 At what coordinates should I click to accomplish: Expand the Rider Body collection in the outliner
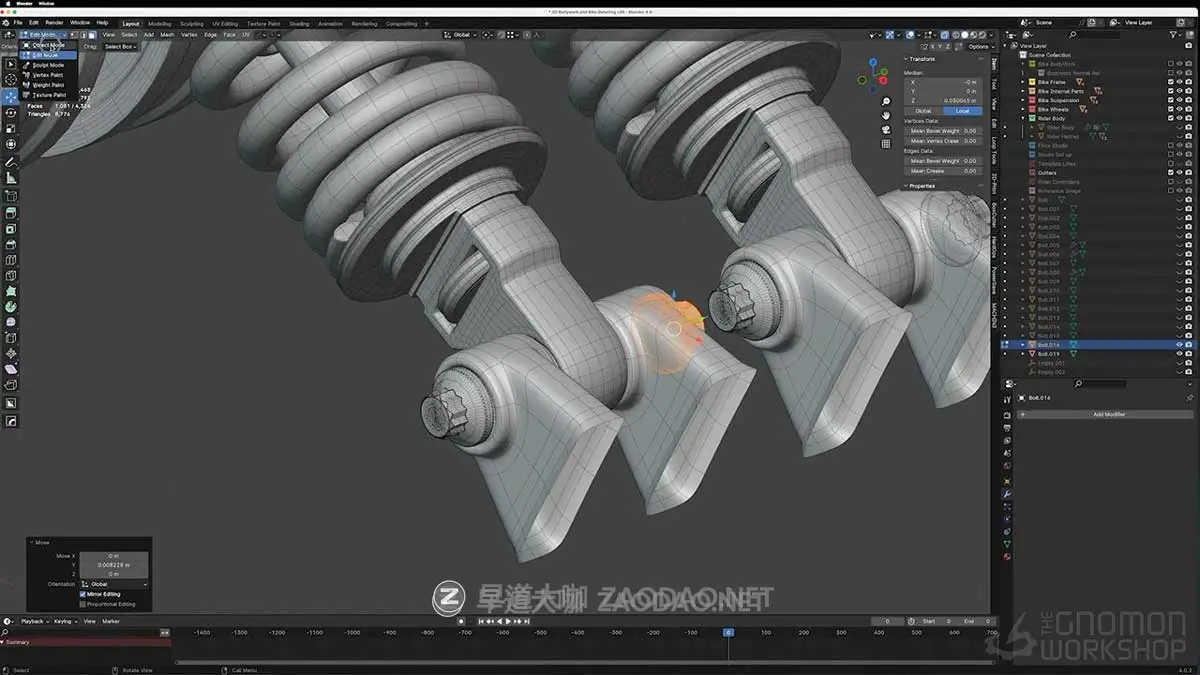coord(1022,118)
